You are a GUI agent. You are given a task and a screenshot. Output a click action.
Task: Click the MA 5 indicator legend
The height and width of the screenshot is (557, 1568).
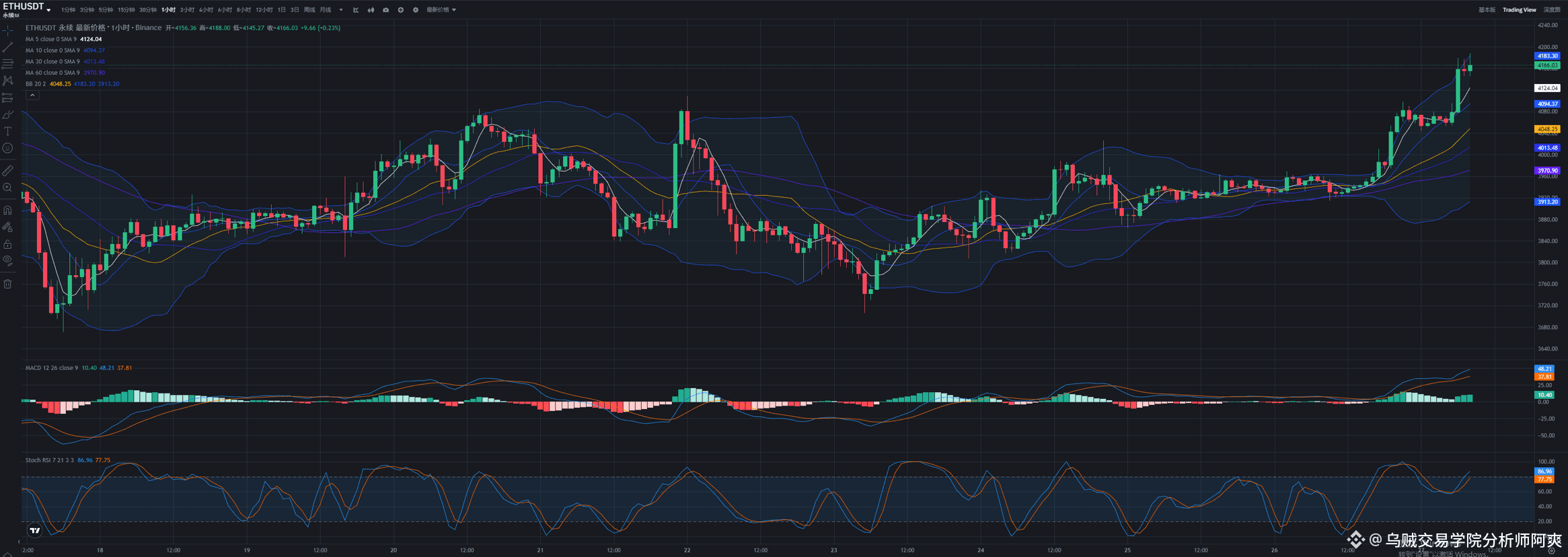coord(64,39)
